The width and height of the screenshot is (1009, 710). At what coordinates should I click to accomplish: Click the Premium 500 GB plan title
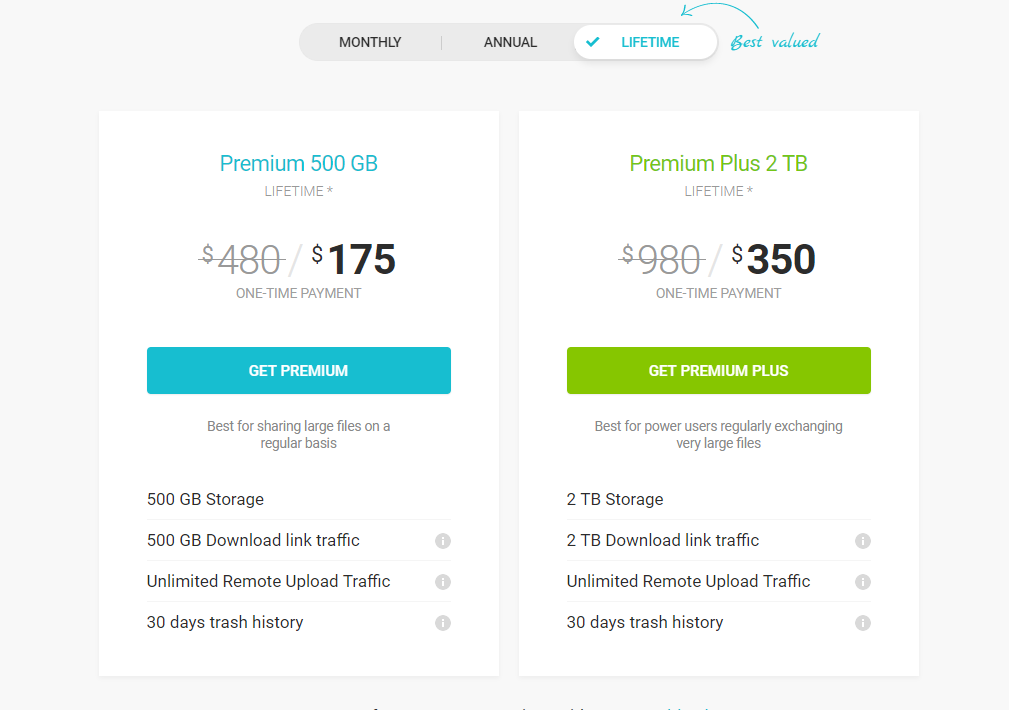click(x=299, y=164)
